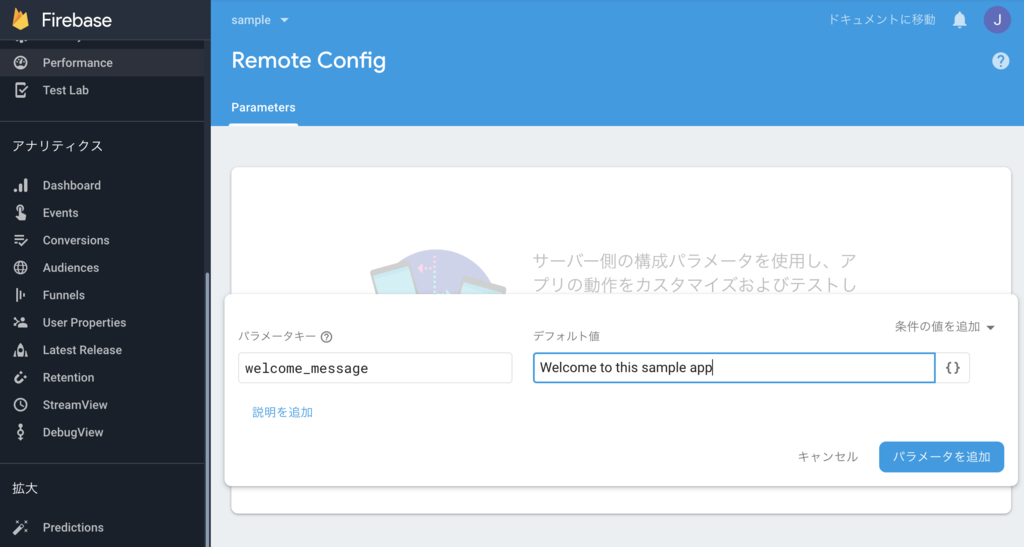Switch to the Parameters tab
Screen dimensions: 1024x547
click(263, 108)
